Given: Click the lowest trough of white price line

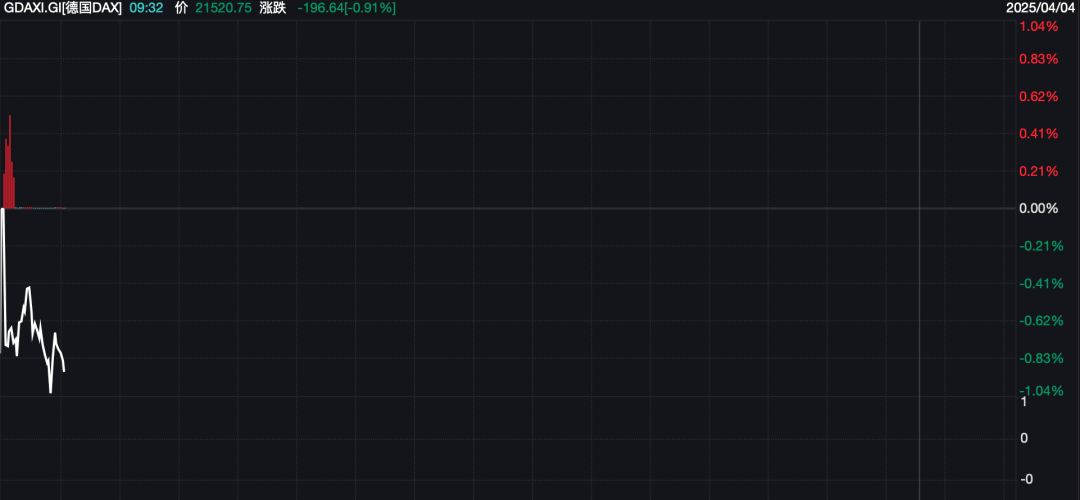Looking at the screenshot, I should pyautogui.click(x=50, y=392).
